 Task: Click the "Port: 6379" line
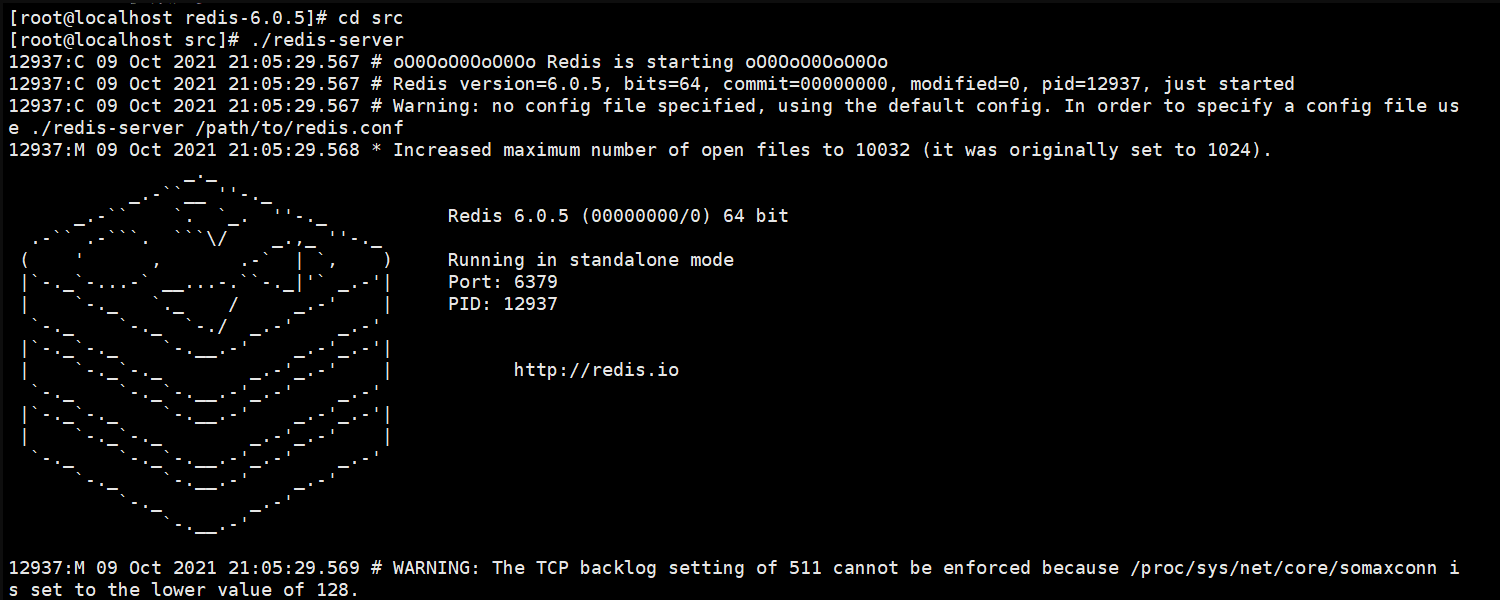click(502, 282)
